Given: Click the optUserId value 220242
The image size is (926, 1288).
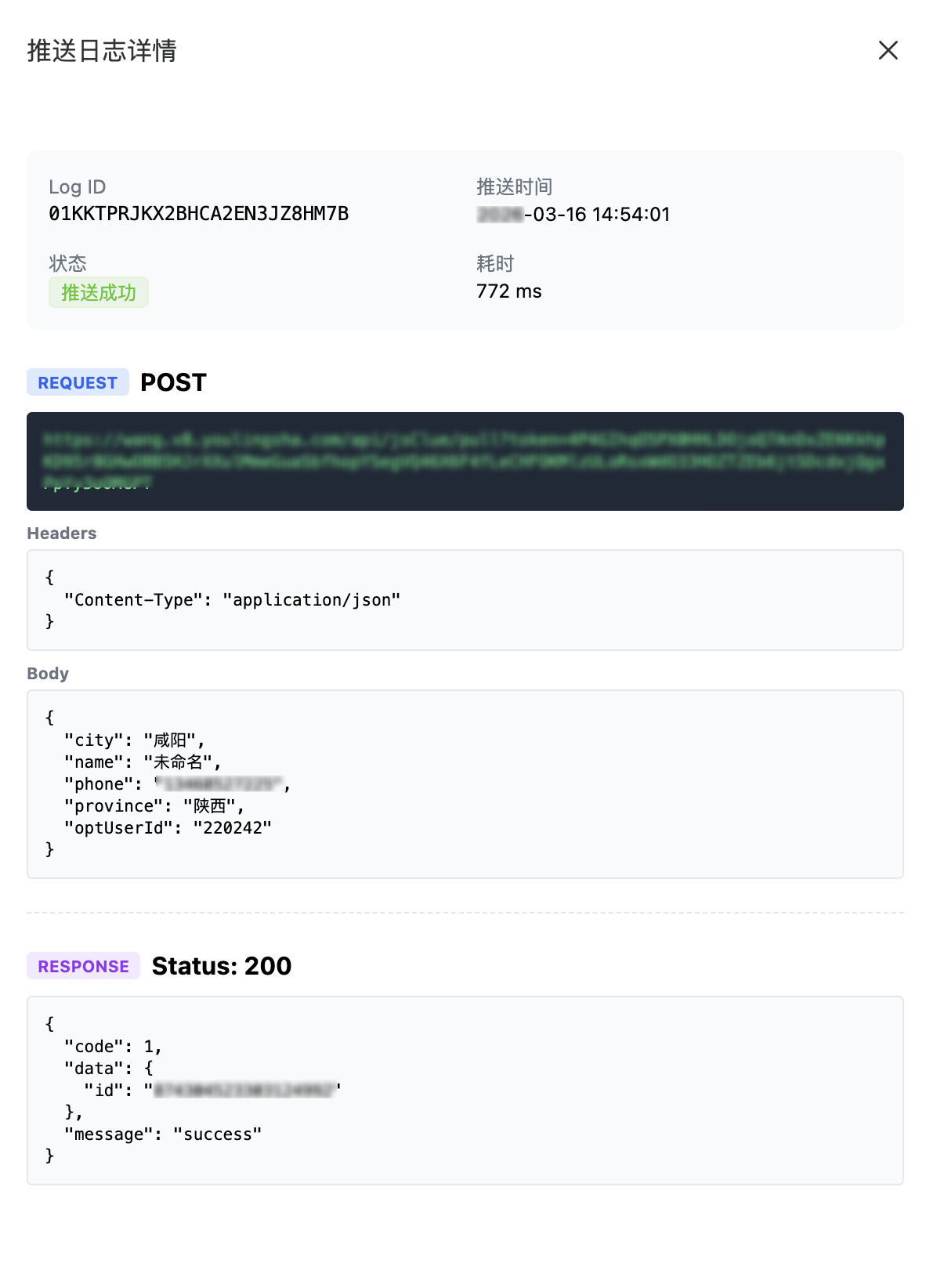Looking at the screenshot, I should pyautogui.click(x=232, y=828).
